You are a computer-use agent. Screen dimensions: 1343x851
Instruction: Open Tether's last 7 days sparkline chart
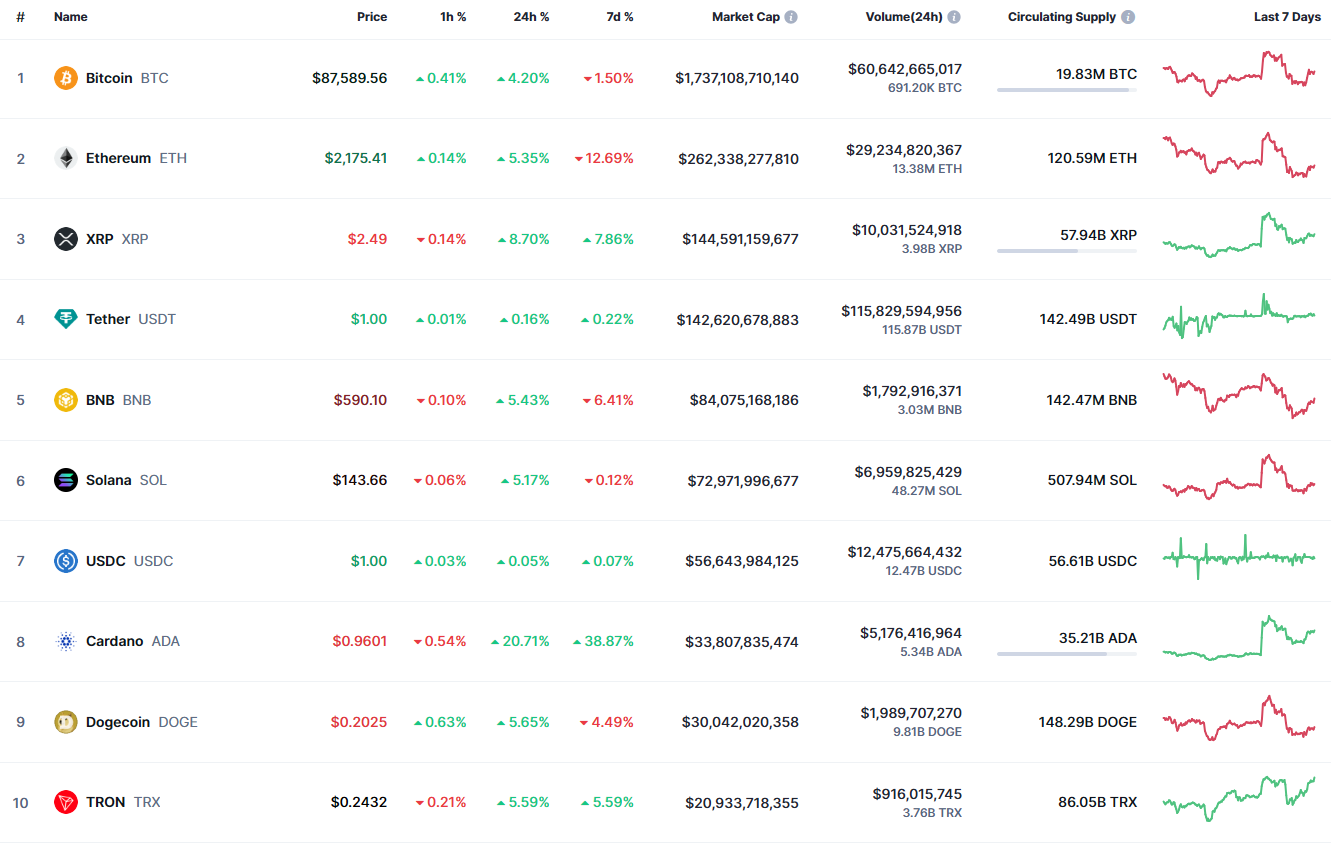[x=1239, y=316]
